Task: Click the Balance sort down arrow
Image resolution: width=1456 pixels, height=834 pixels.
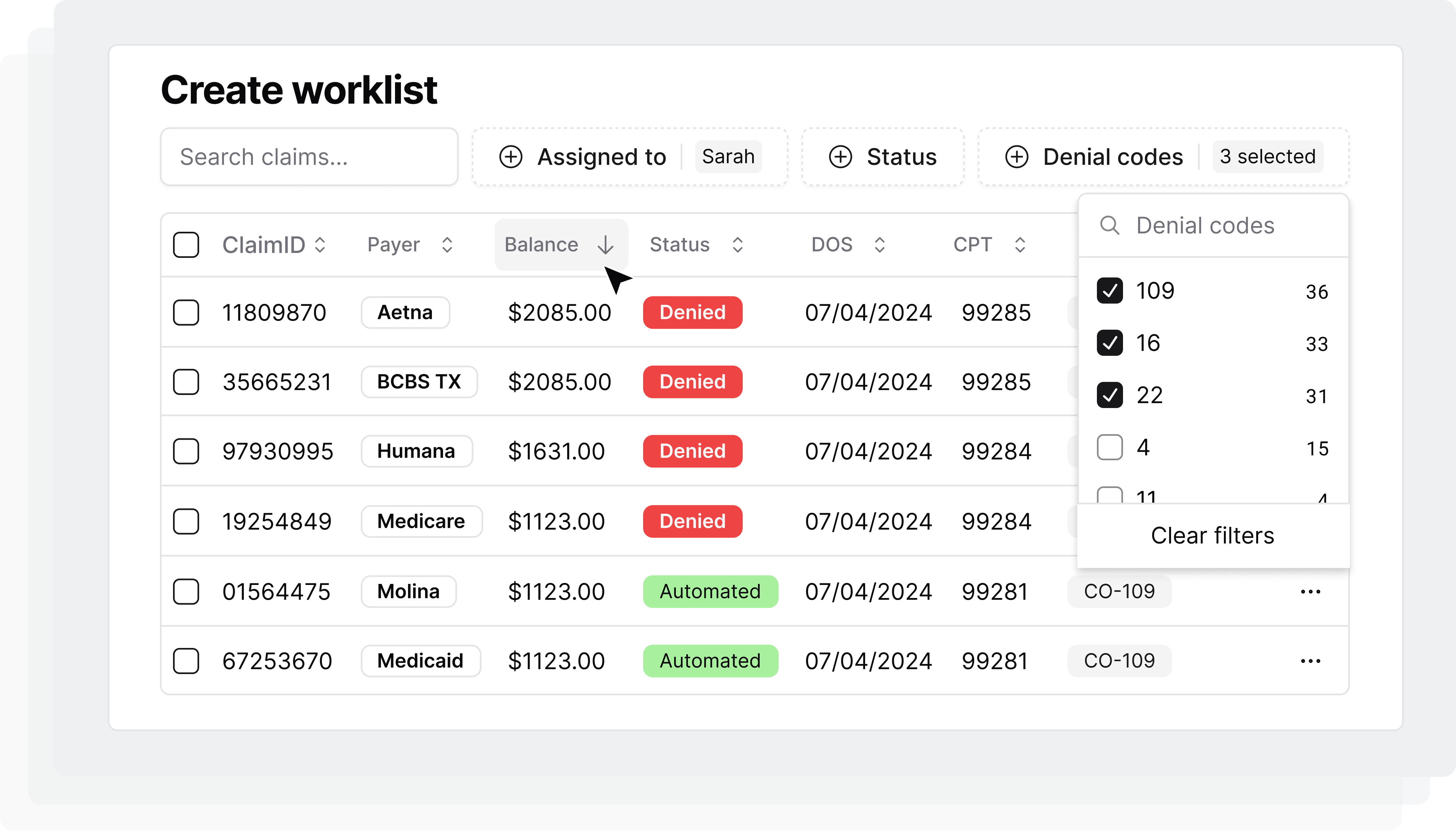Action: (x=605, y=245)
